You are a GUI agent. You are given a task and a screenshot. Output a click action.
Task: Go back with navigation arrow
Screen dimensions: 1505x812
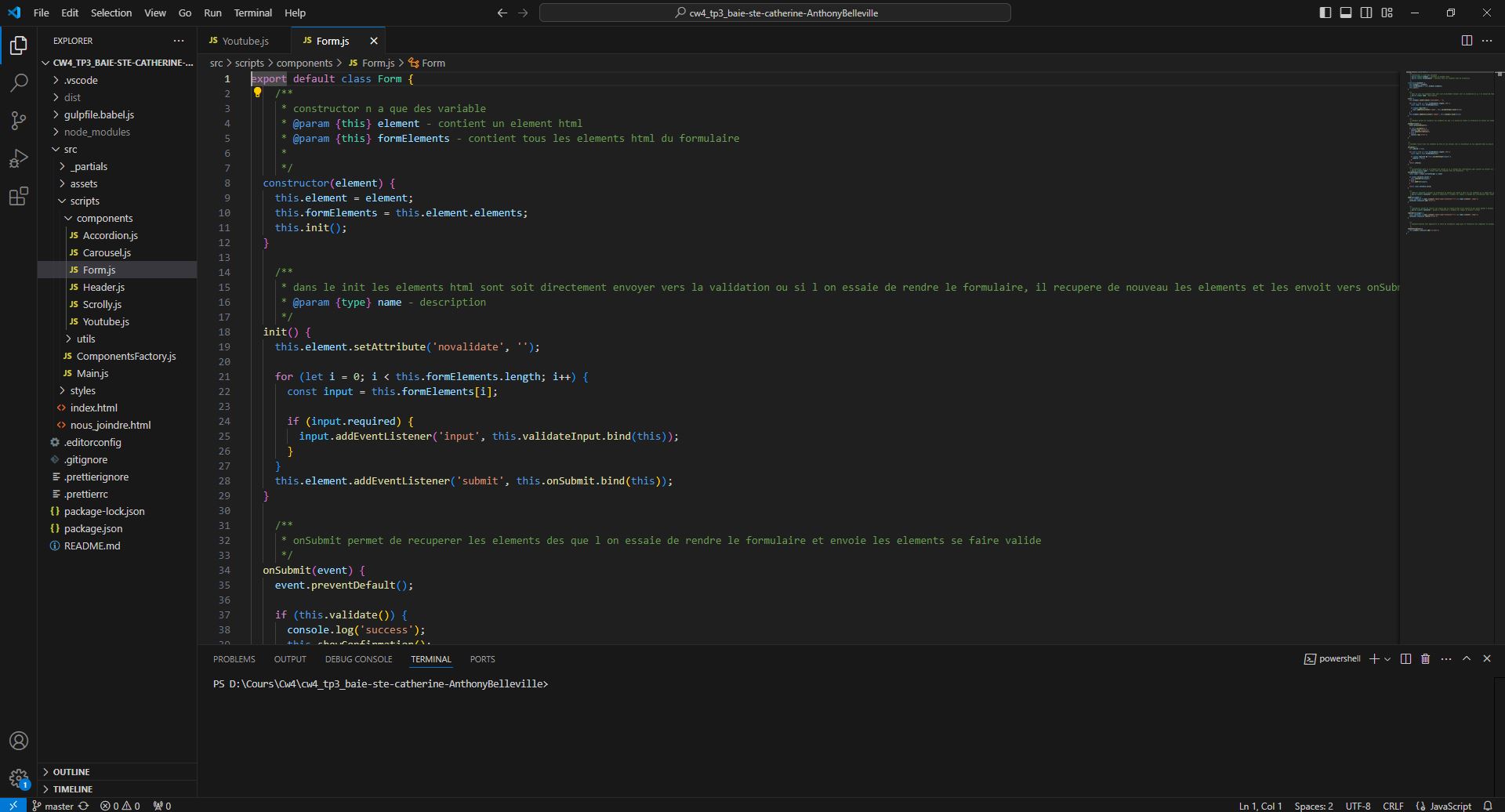(502, 13)
